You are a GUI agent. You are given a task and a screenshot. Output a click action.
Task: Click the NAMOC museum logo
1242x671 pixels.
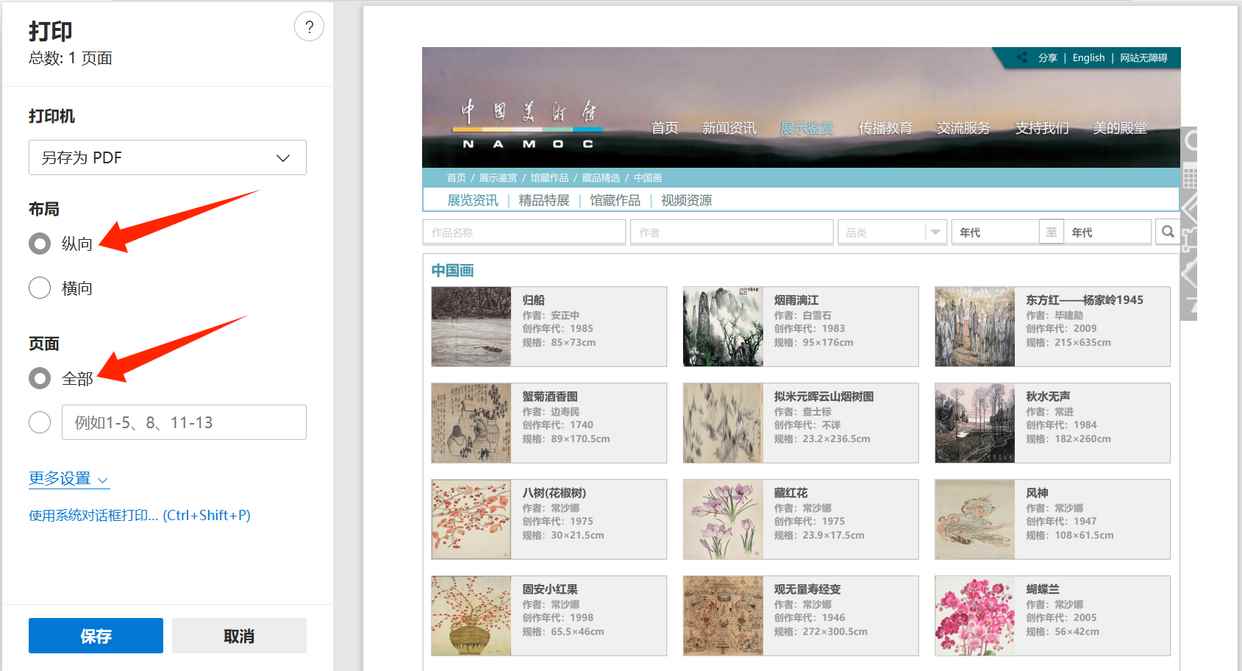[x=527, y=124]
